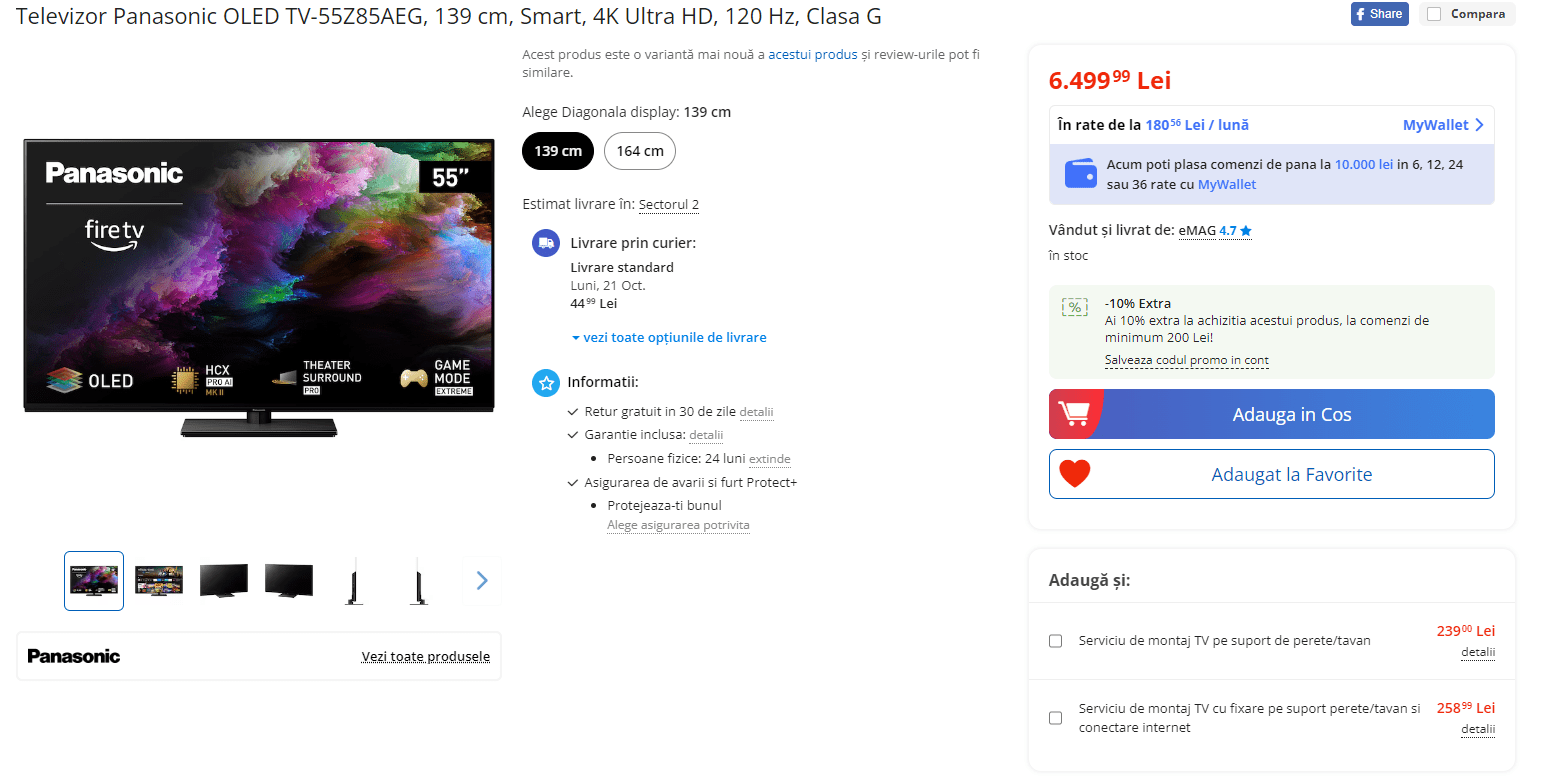Image resolution: width=1561 pixels, height=781 pixels.
Task: Click the Facebook Share button
Action: (x=1379, y=14)
